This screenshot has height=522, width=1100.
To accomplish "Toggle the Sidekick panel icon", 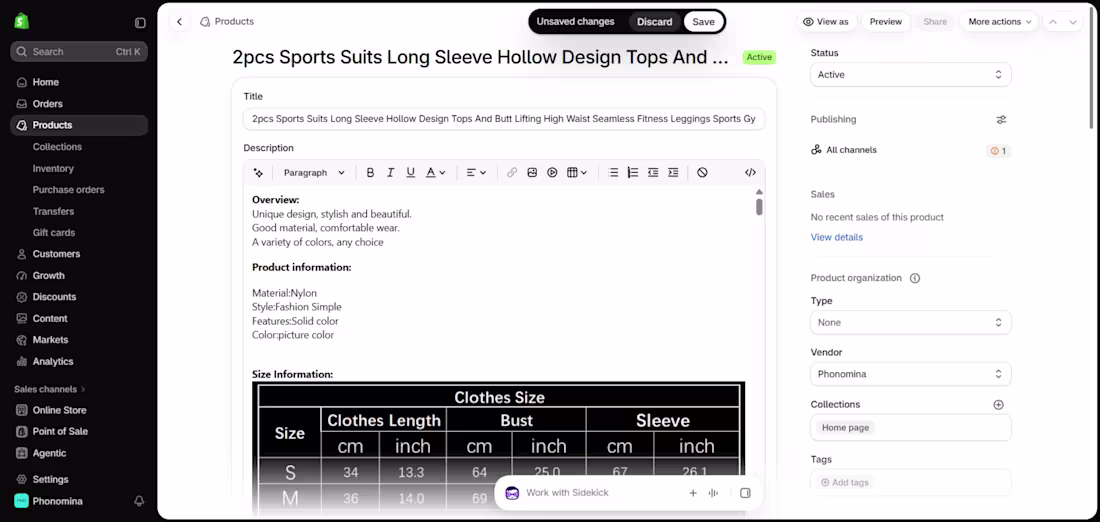I will [x=745, y=493].
